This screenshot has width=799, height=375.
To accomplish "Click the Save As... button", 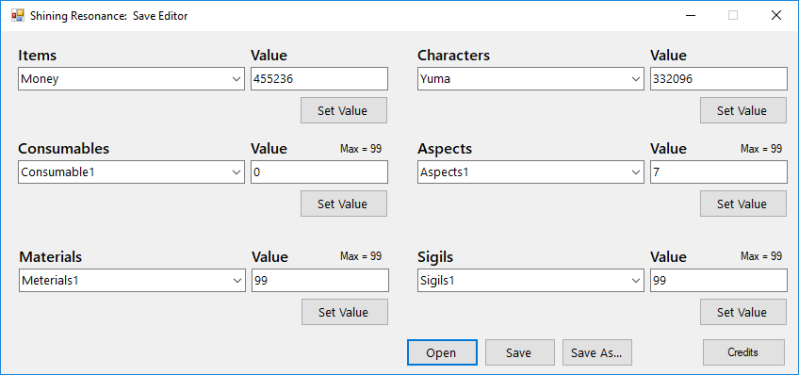I will [x=597, y=353].
